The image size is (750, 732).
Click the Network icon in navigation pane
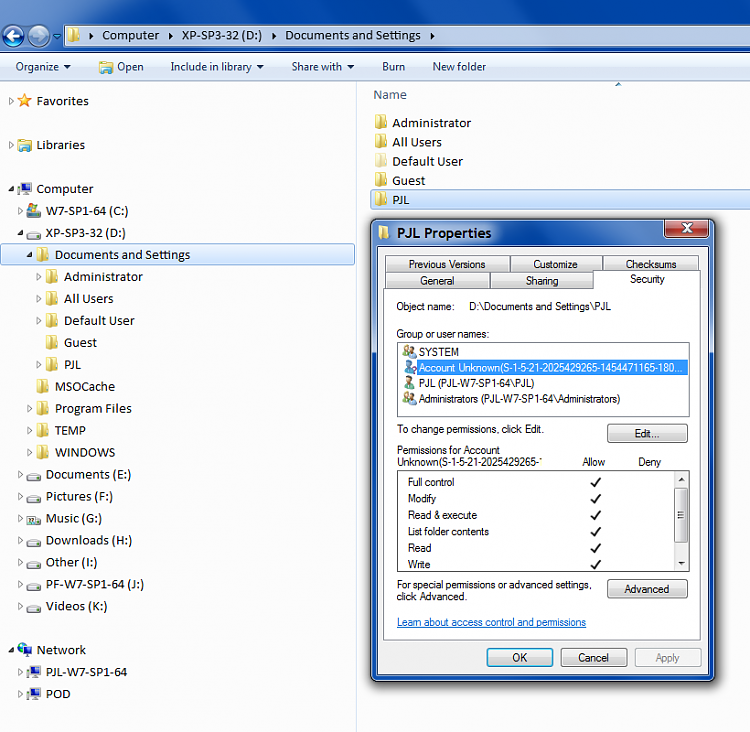click(25, 650)
